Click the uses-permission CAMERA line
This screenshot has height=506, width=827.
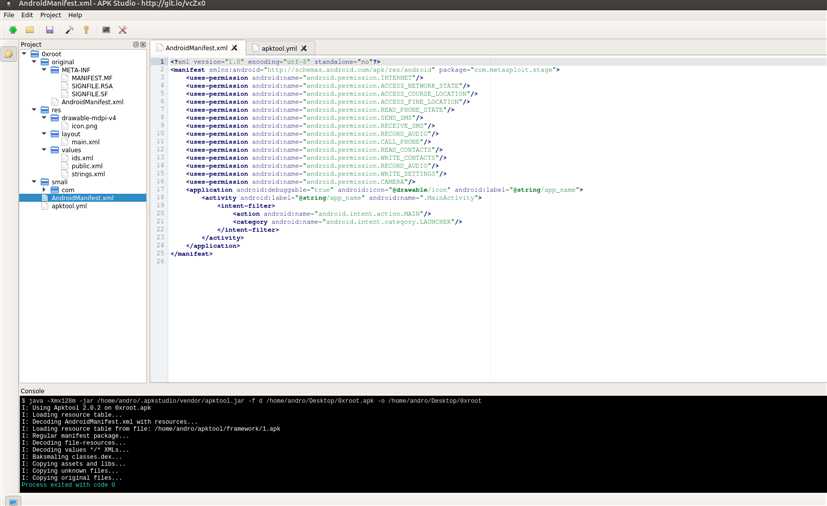coord(301,182)
